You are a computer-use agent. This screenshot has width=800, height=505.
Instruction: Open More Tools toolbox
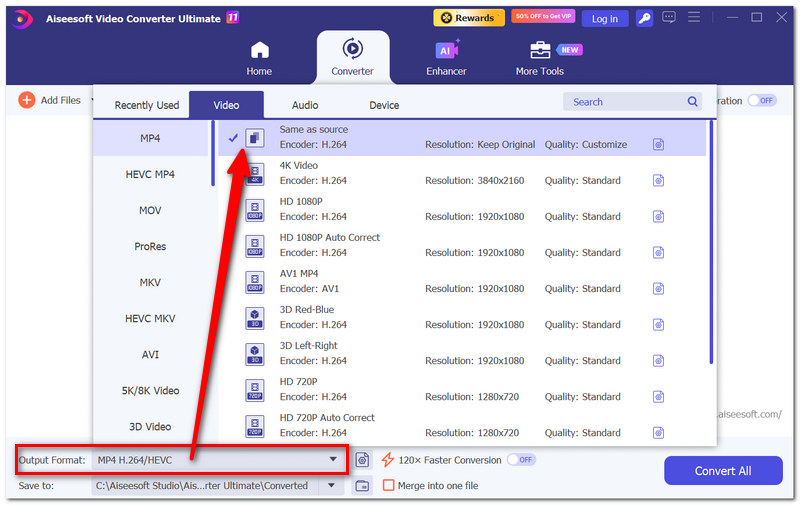click(540, 59)
